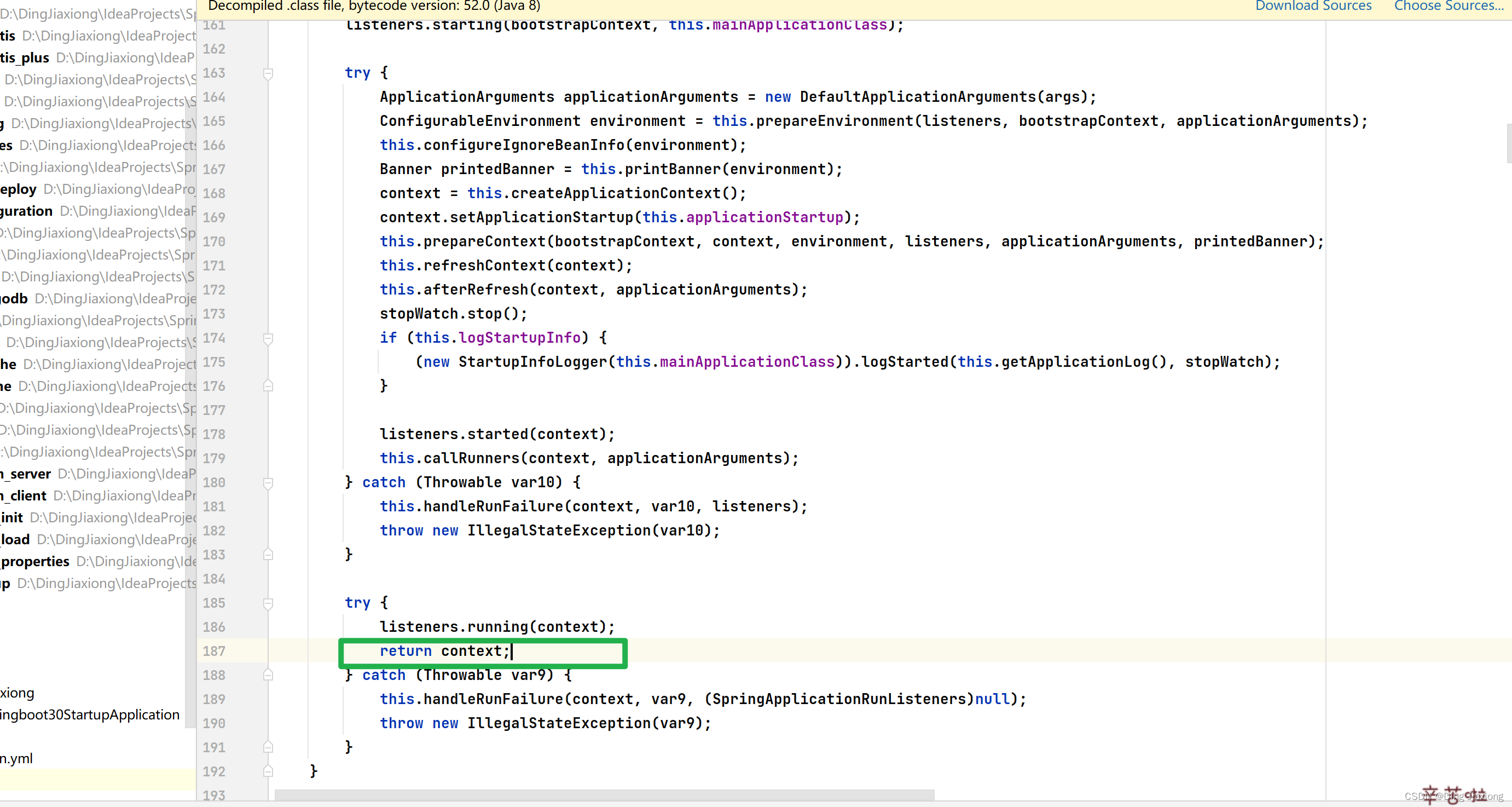This screenshot has width=1512, height=807.
Task: Select the 'properties' project entry
Action: point(97,561)
